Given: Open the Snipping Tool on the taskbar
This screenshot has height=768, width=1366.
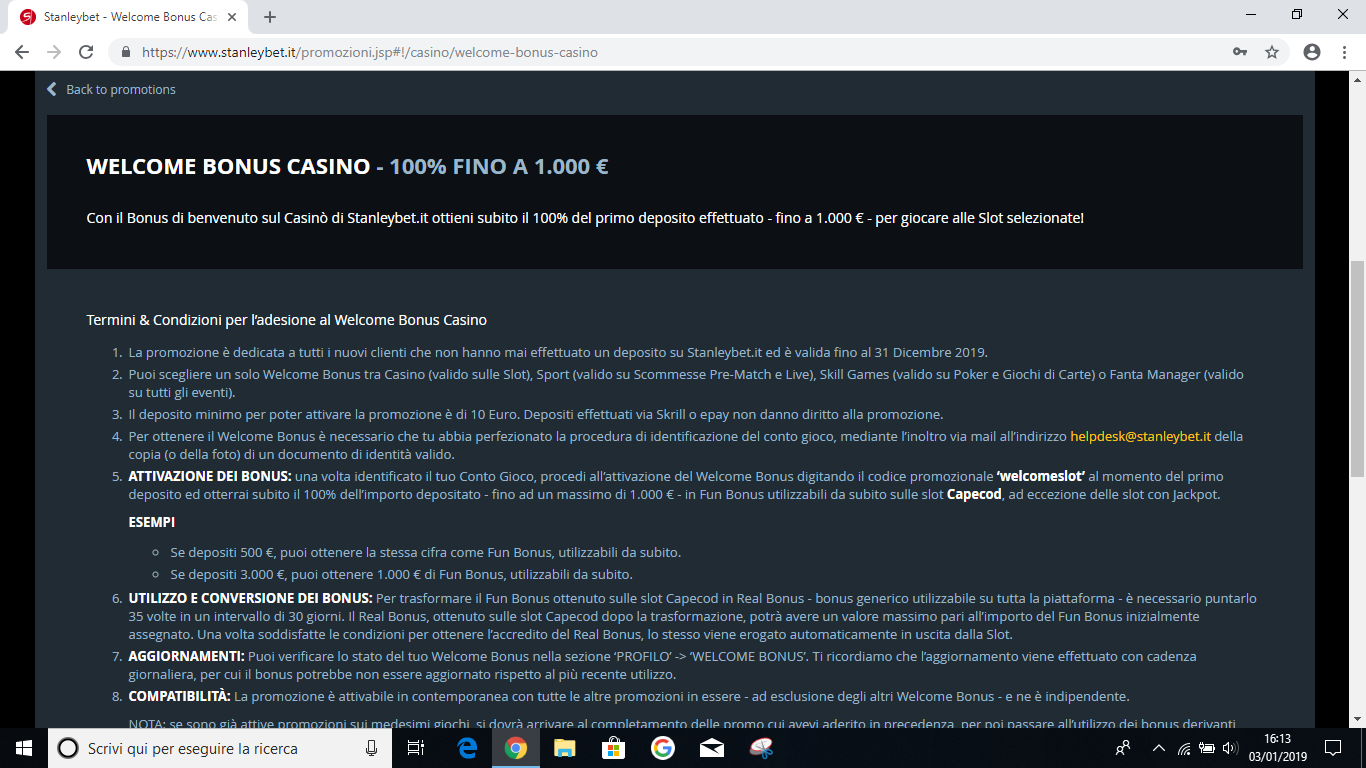Looking at the screenshot, I should click(x=761, y=748).
